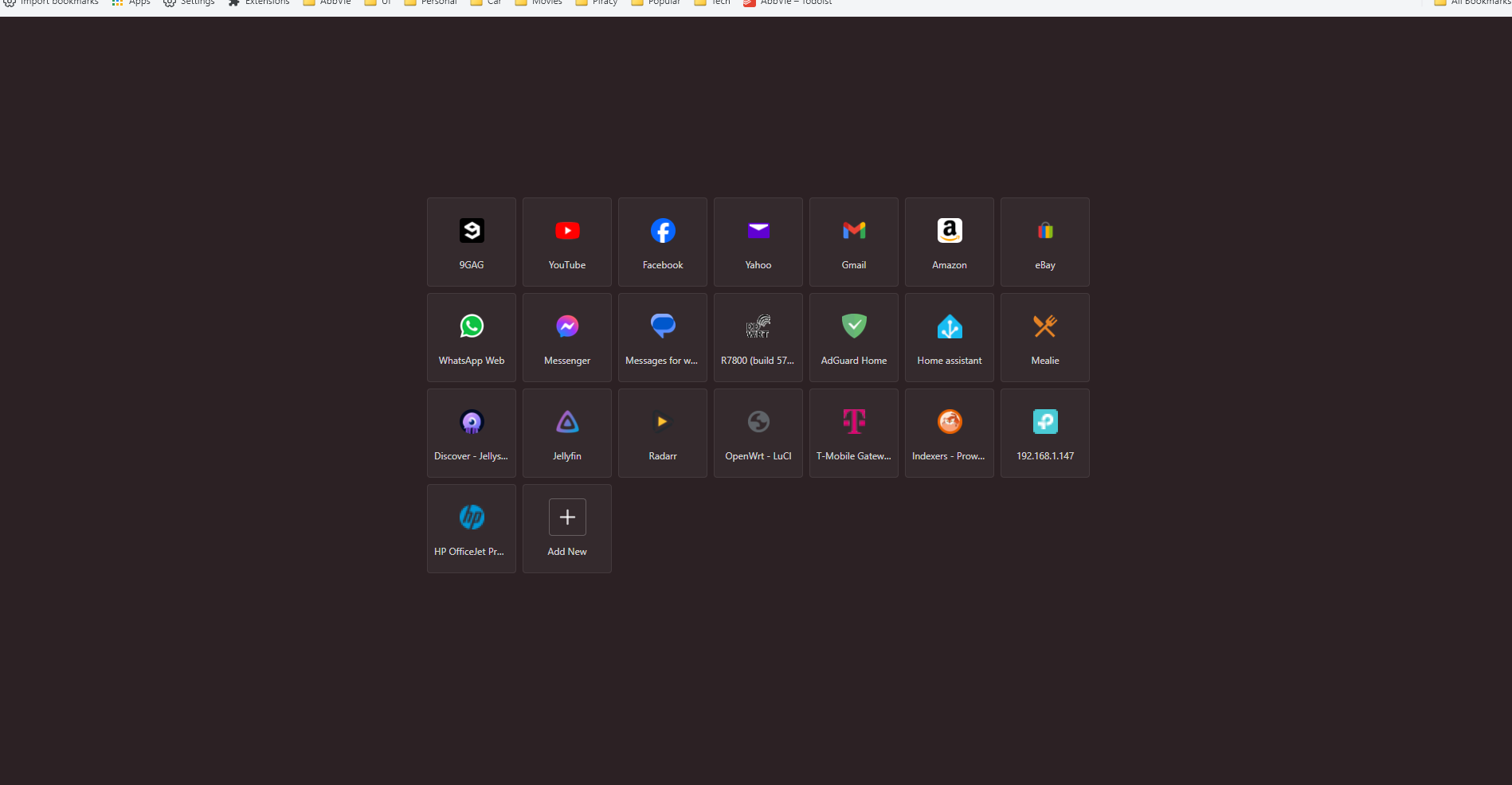This screenshot has height=785, width=1512.
Task: Visit the Amazon shortcut
Action: coord(950,242)
